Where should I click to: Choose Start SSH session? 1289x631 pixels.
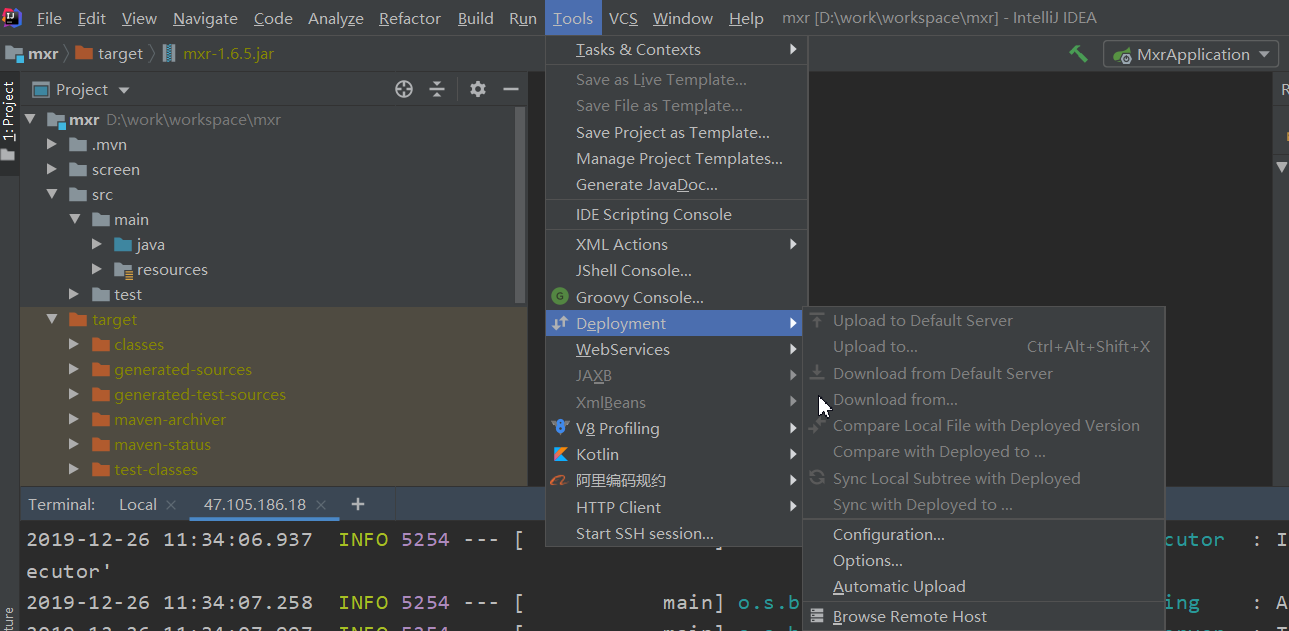676,534
